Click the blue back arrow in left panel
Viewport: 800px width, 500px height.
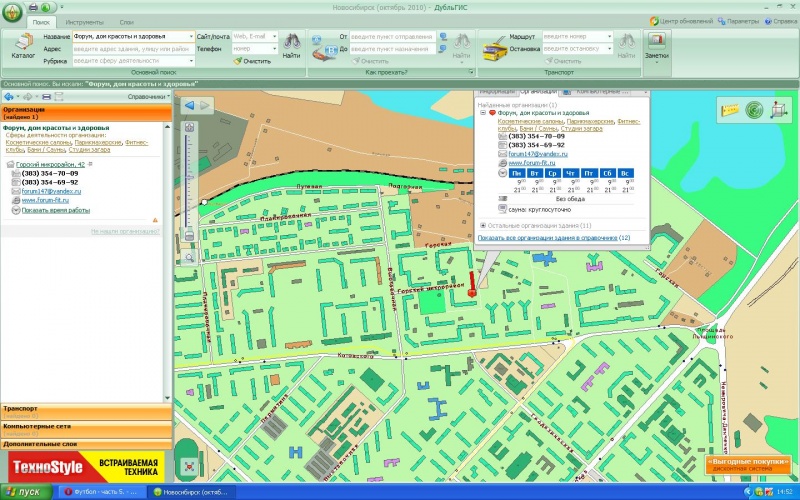click(x=9, y=96)
